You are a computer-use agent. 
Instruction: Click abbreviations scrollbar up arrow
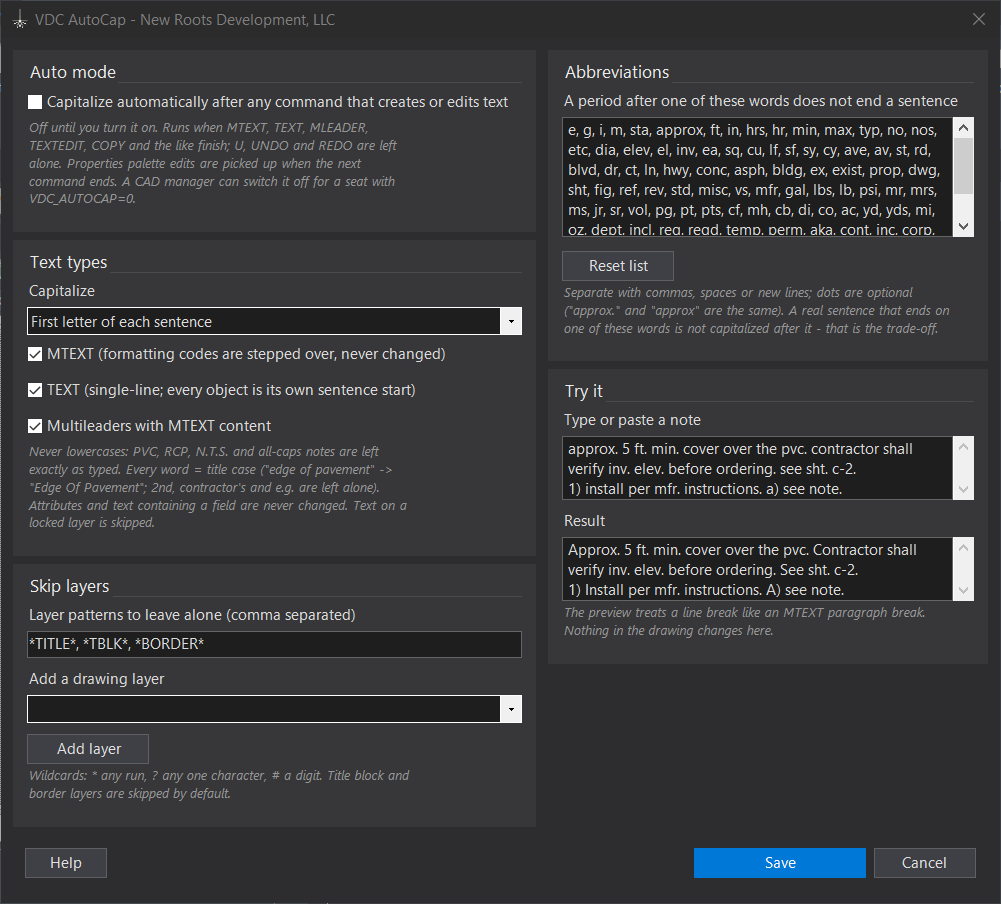point(963,128)
